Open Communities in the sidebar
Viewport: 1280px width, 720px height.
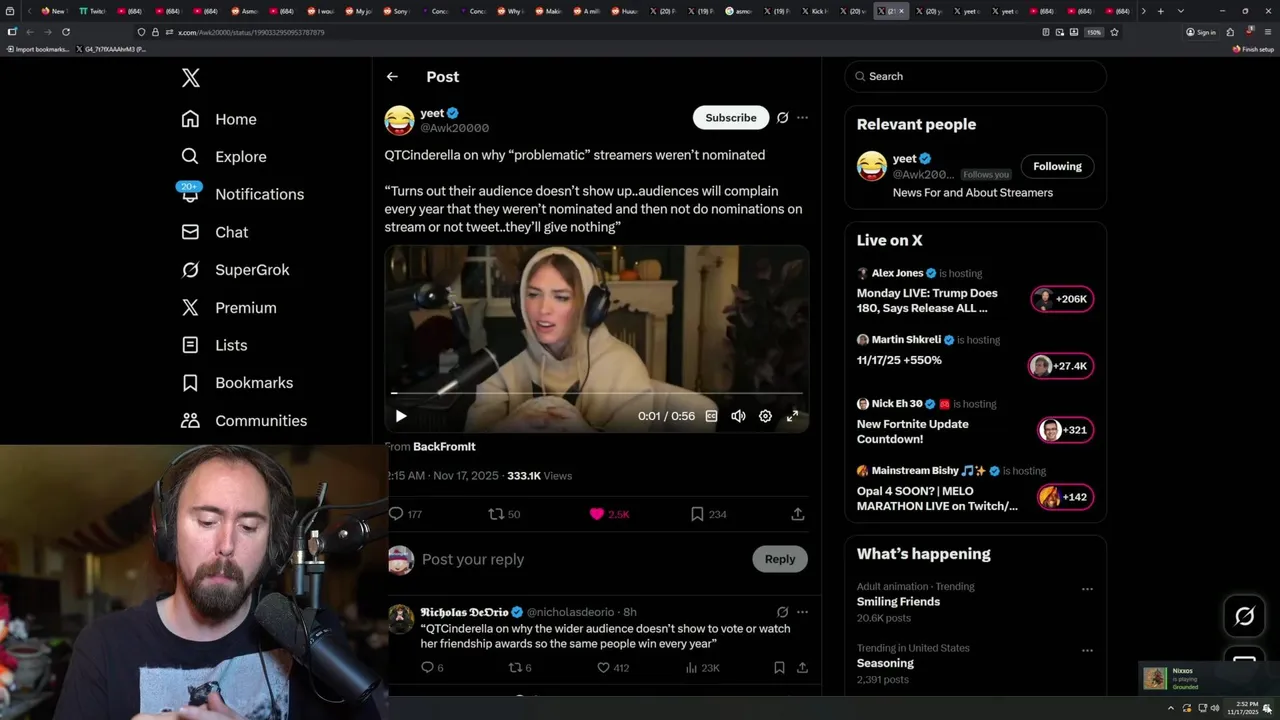click(x=244, y=421)
